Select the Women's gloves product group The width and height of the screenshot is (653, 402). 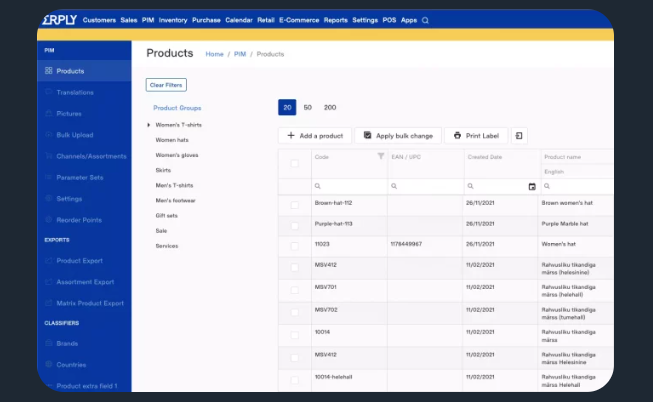point(177,155)
